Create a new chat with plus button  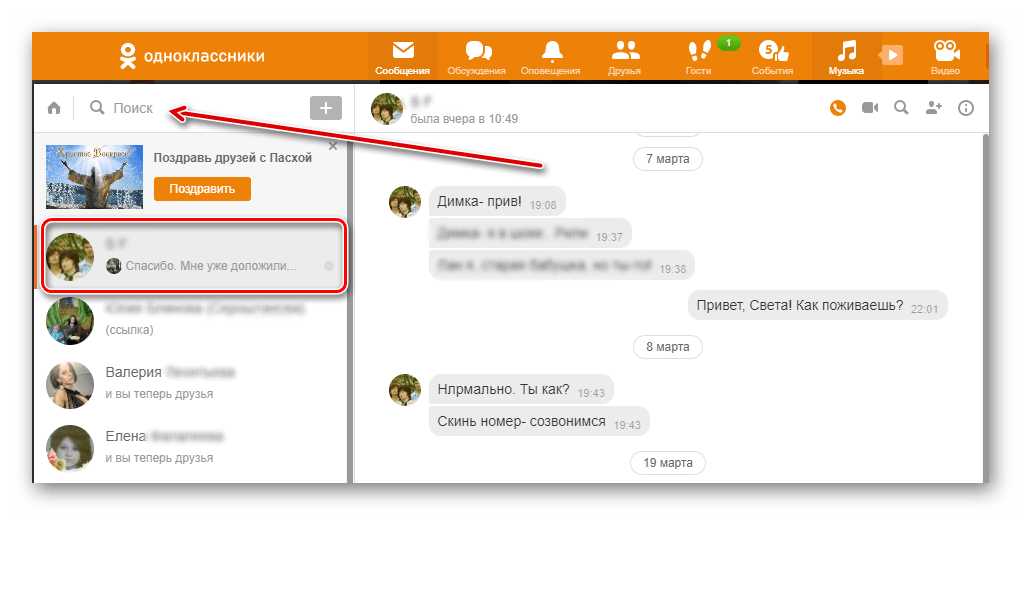click(326, 108)
